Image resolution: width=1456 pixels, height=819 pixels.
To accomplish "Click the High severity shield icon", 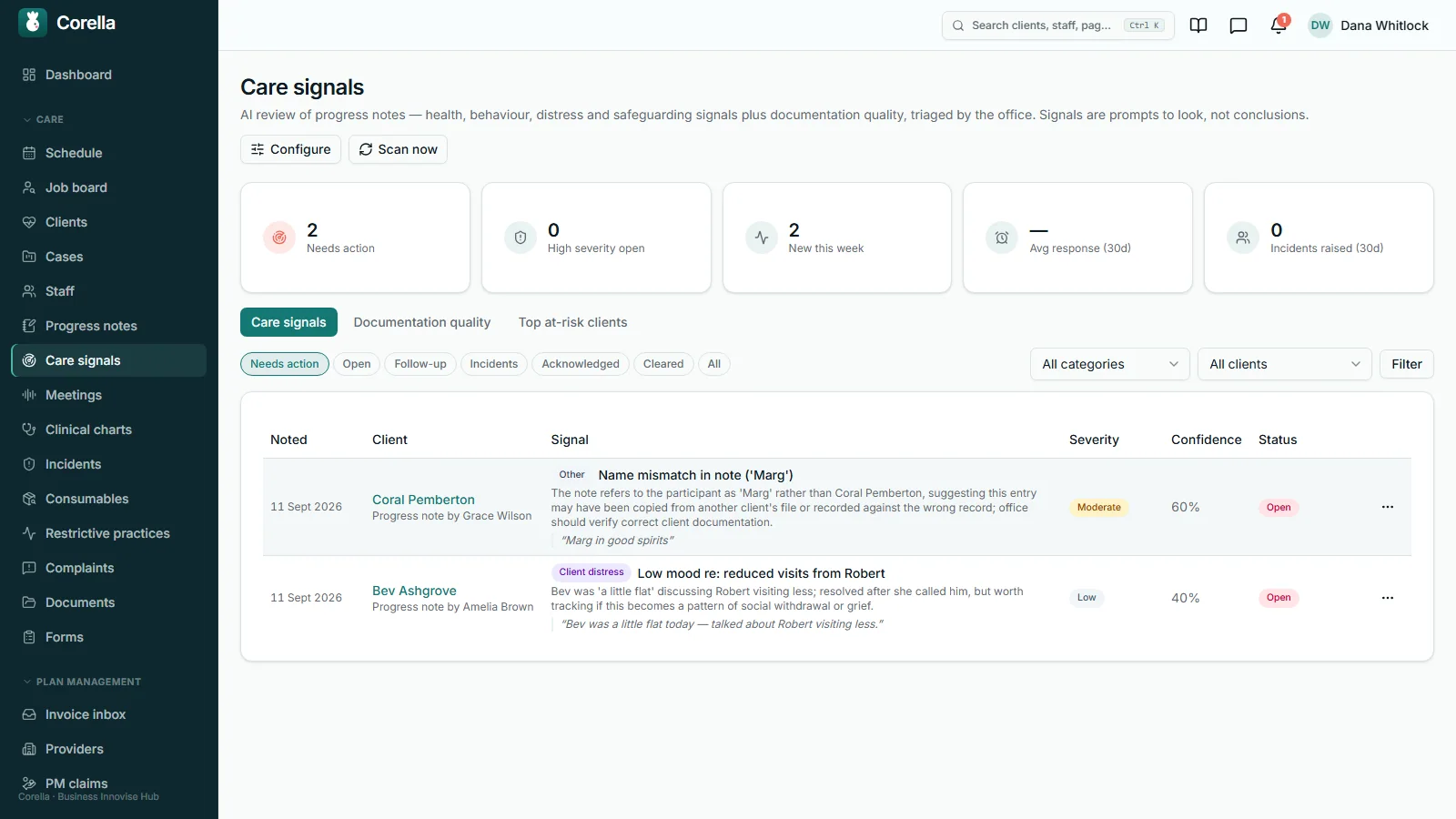I will coord(521,238).
